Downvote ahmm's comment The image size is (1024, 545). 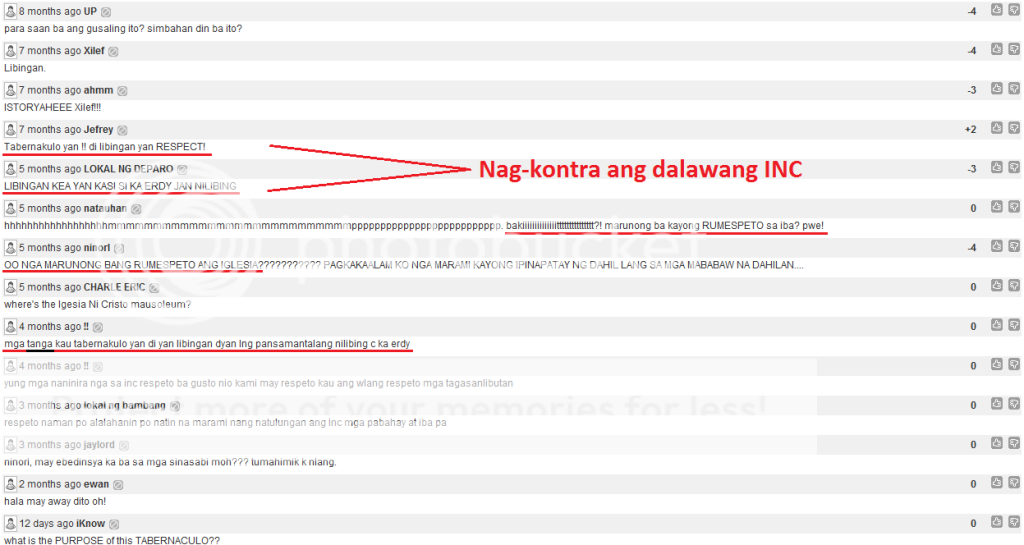pos(1014,88)
